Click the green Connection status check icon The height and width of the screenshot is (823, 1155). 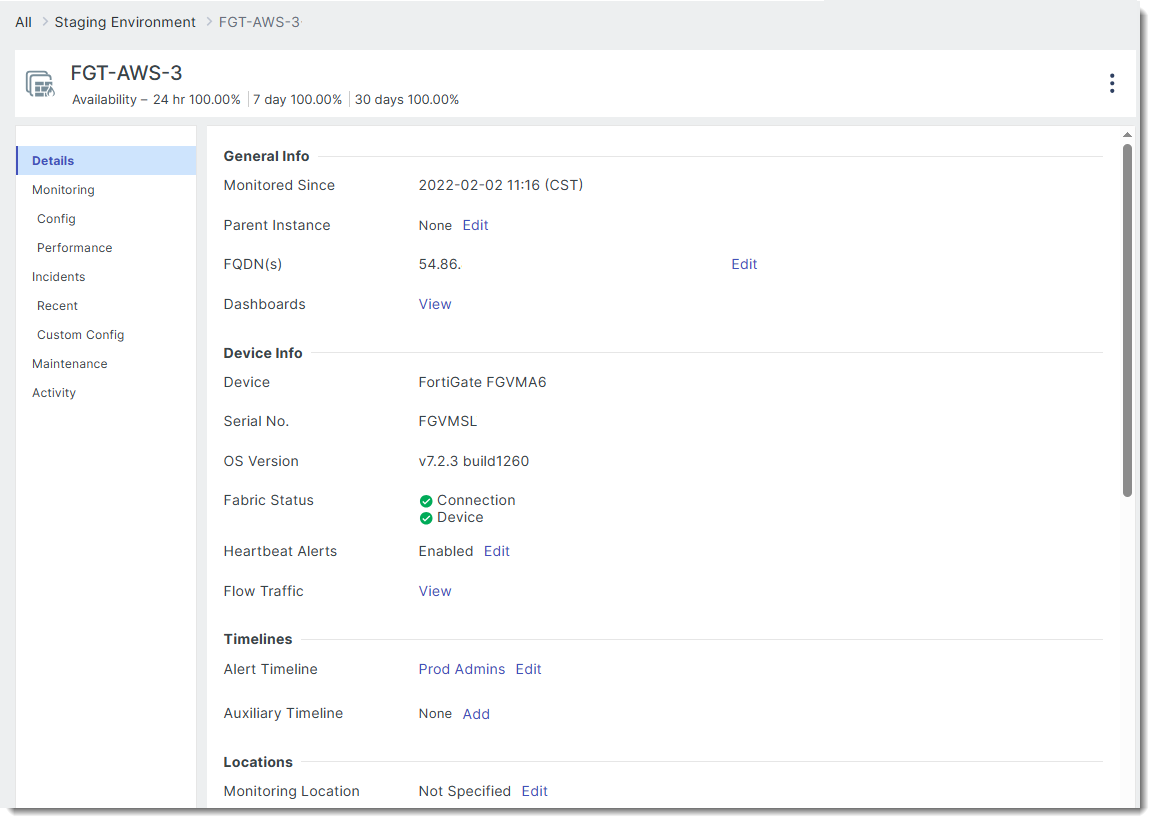(426, 501)
